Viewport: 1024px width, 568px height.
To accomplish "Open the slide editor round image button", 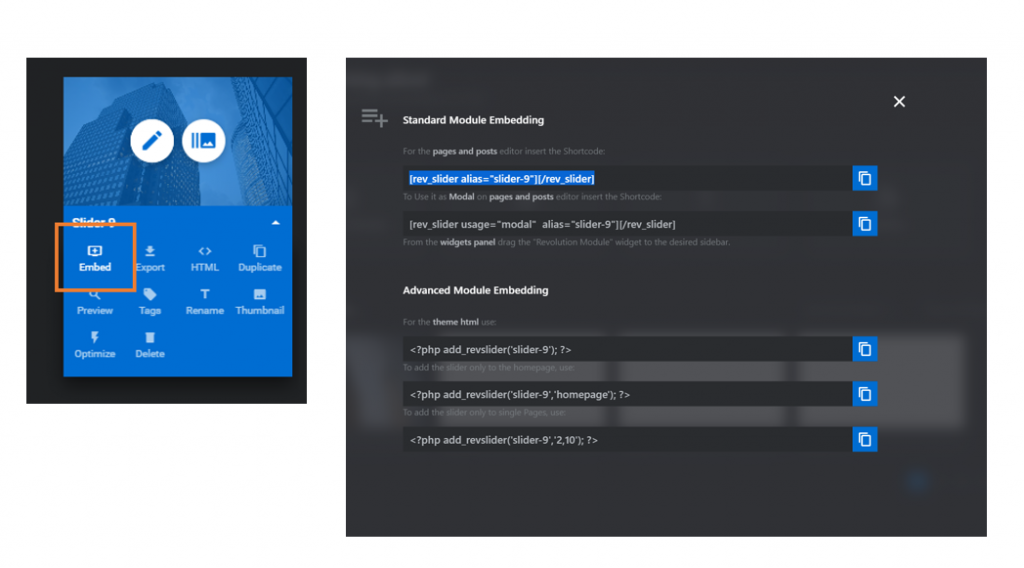I will 204,141.
